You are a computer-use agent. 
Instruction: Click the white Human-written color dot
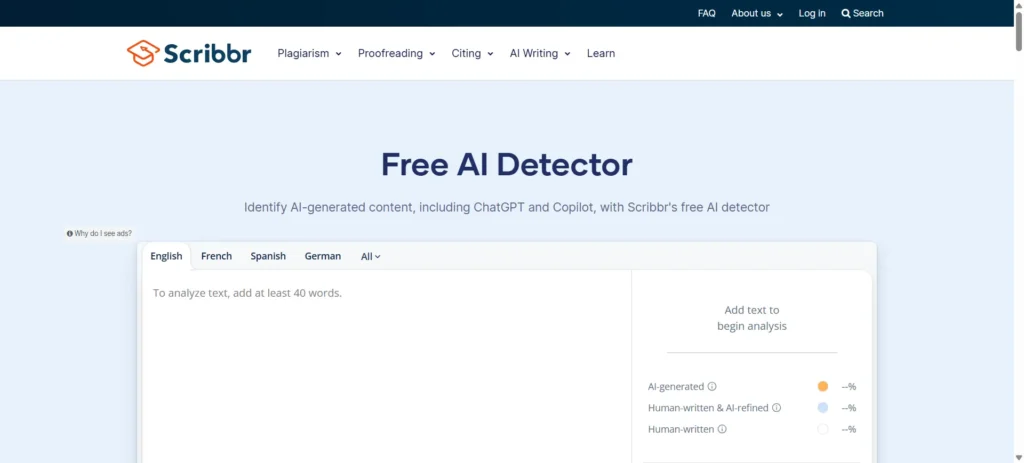coord(823,429)
